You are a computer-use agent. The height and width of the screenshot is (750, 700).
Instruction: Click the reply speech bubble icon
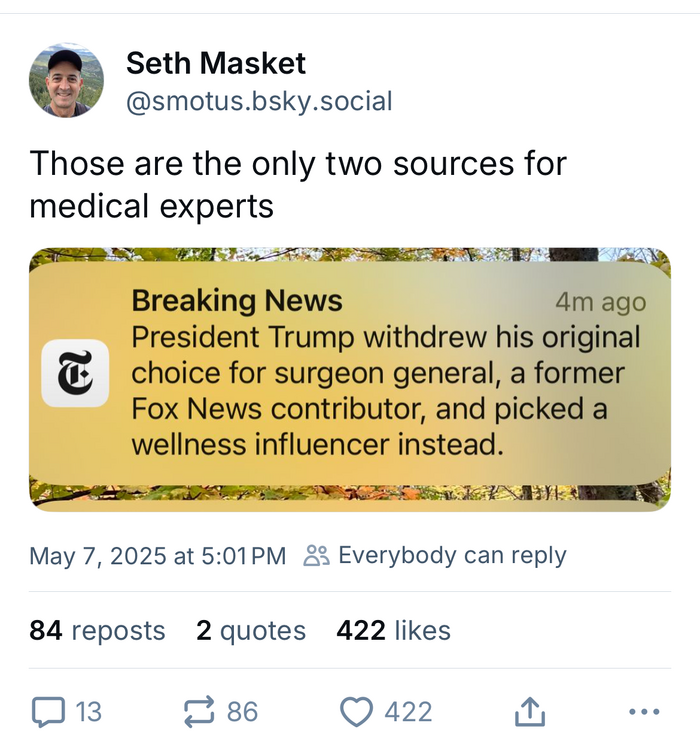click(47, 712)
